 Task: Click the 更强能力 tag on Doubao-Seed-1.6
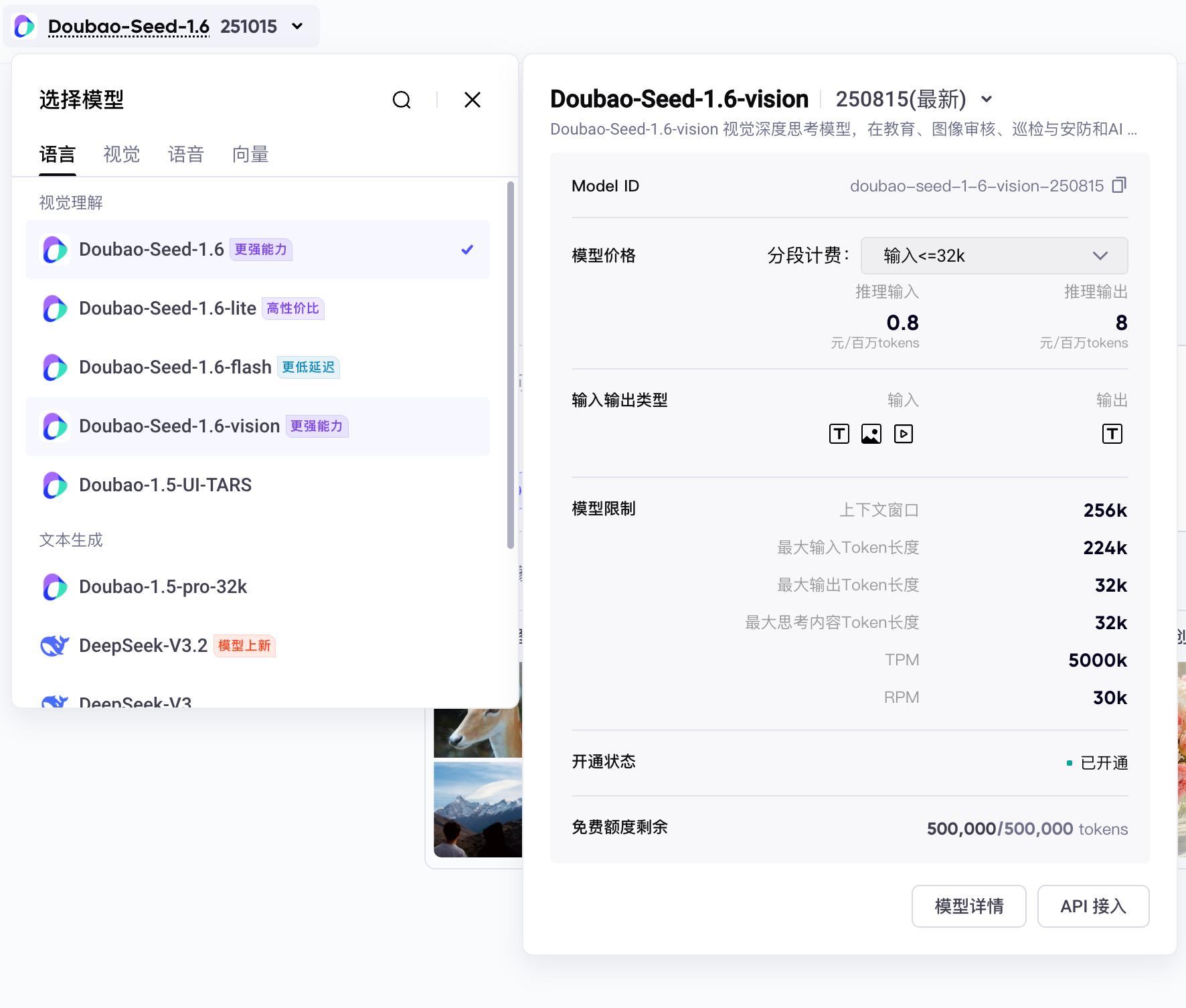pyautogui.click(x=261, y=250)
